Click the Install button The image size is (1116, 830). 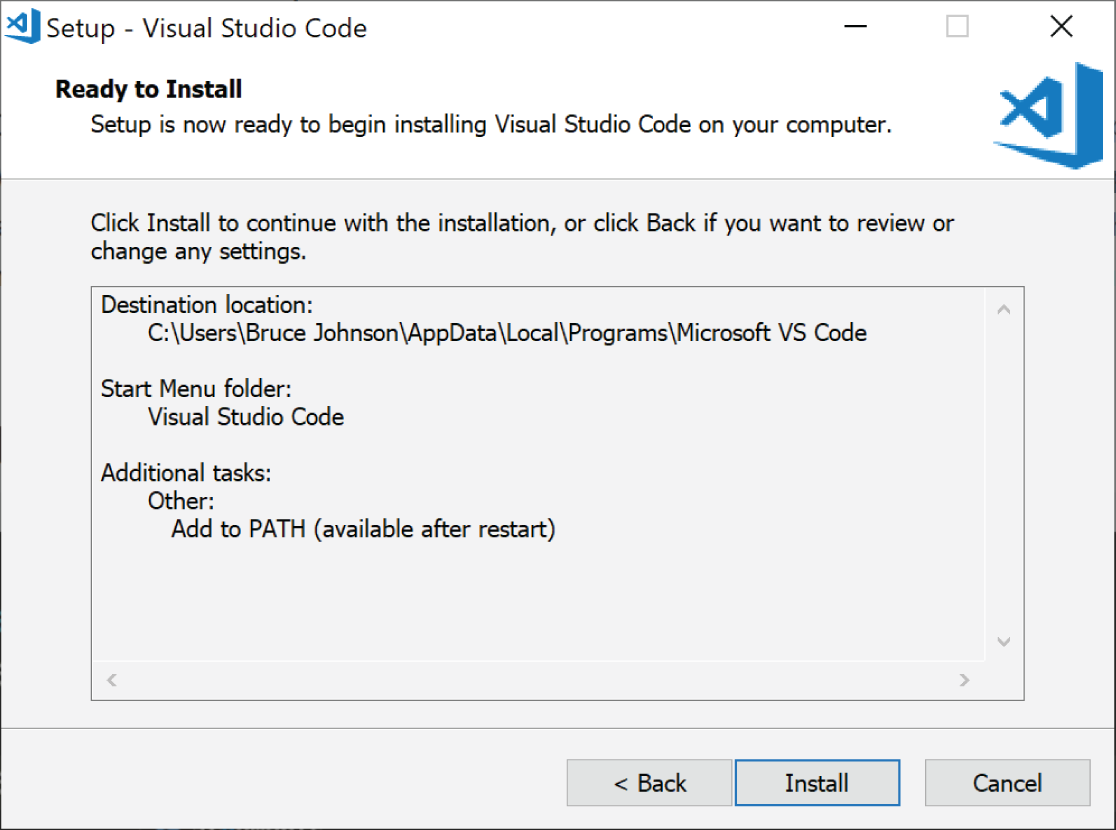pyautogui.click(x=817, y=782)
